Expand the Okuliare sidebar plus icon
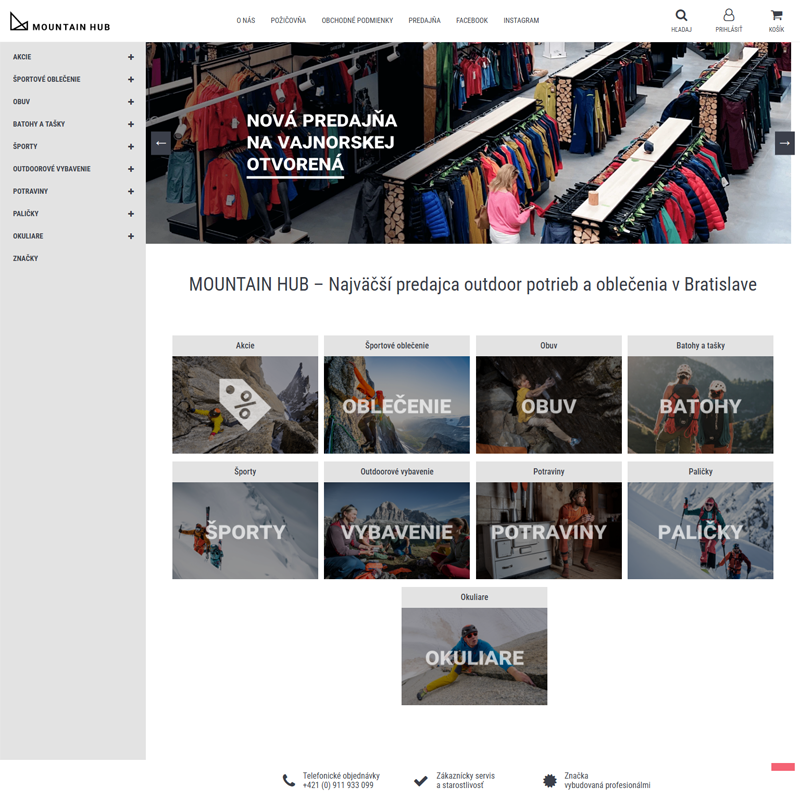The height and width of the screenshot is (800, 800). coord(131,236)
